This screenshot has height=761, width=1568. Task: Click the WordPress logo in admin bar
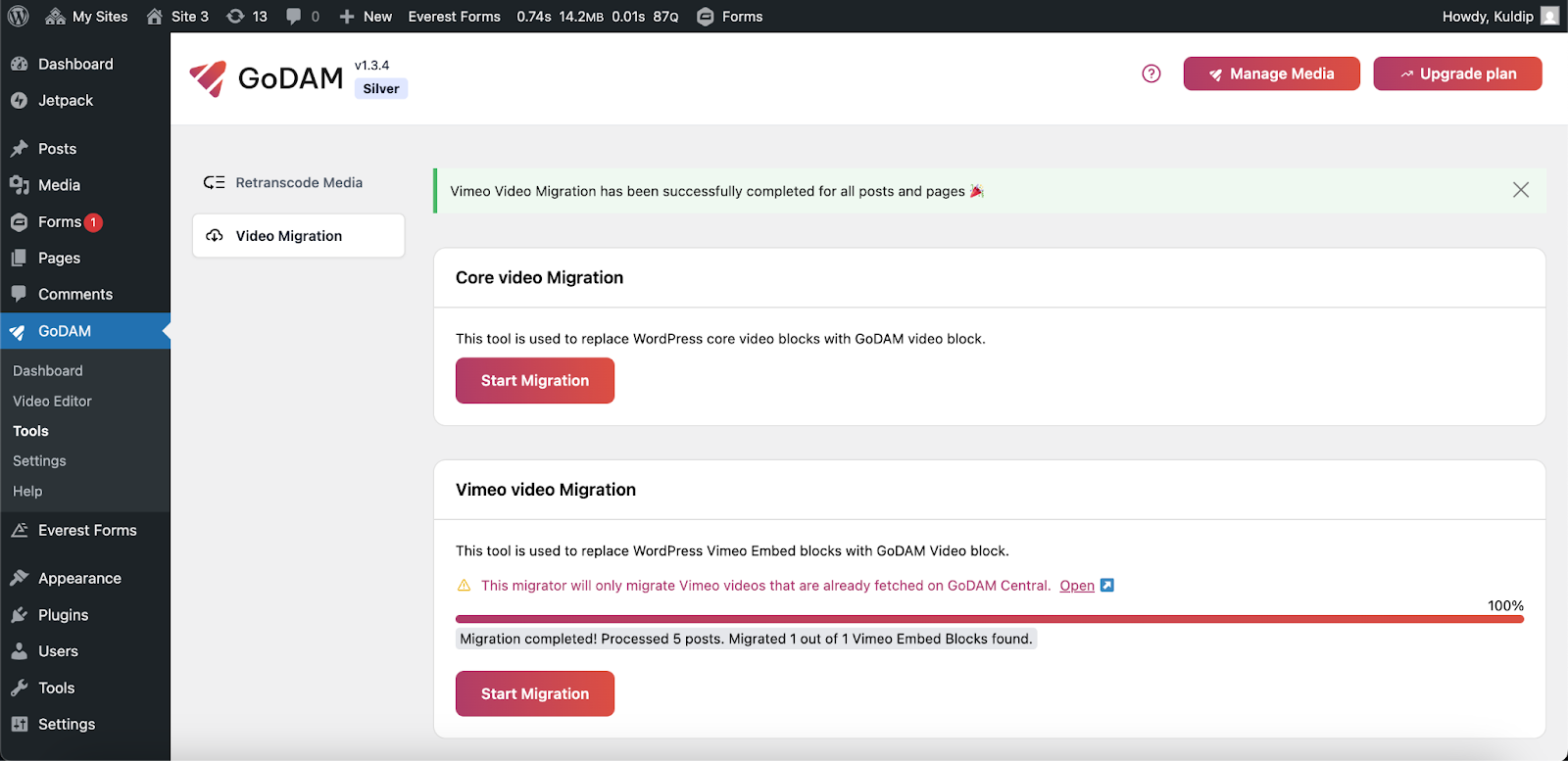(19, 17)
